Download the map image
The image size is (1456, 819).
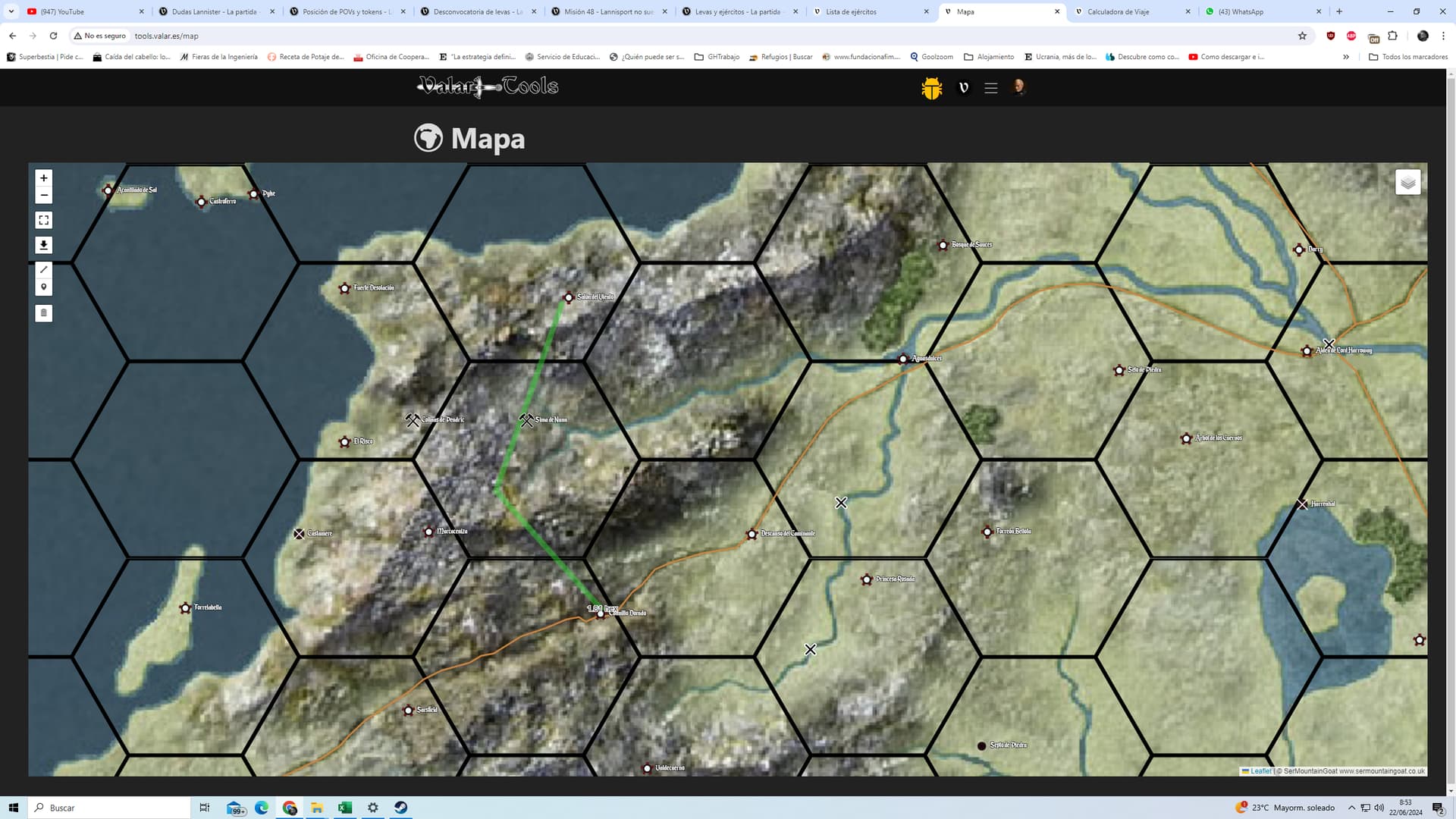point(44,245)
